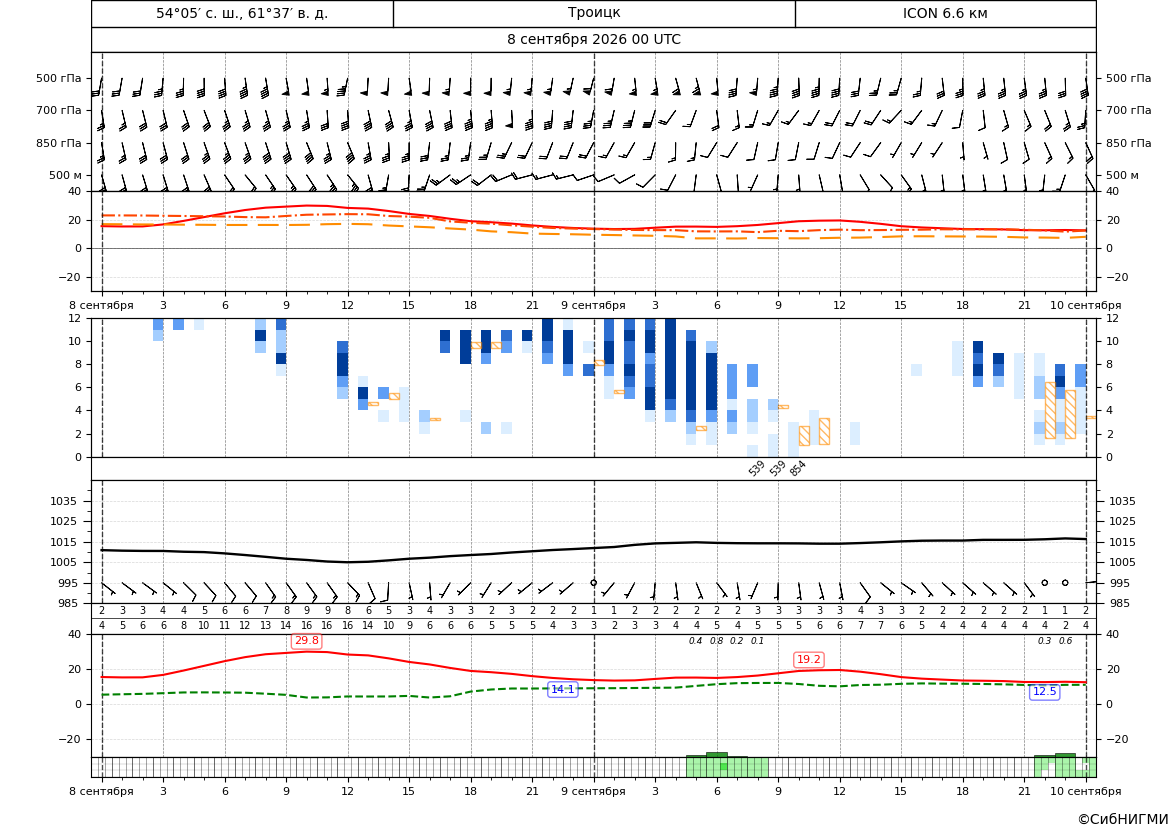Click the tall orange hatched cloud bar near 10 сентября
Screen dimensions: 1169x827
click(x=1050, y=410)
